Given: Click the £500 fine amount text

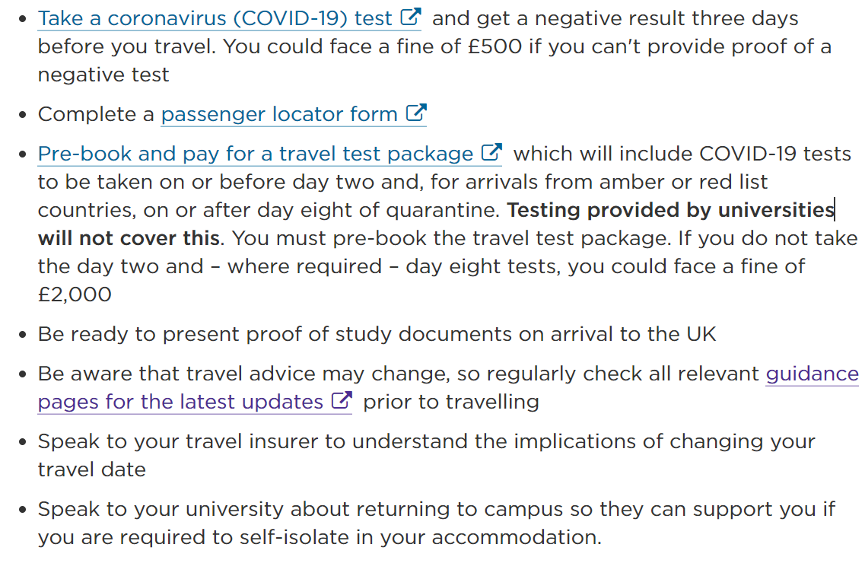Looking at the screenshot, I should (x=495, y=47).
